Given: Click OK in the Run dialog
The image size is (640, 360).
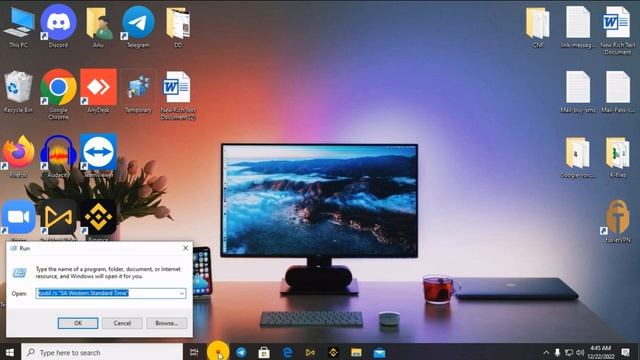Looking at the screenshot, I should click(x=78, y=323).
